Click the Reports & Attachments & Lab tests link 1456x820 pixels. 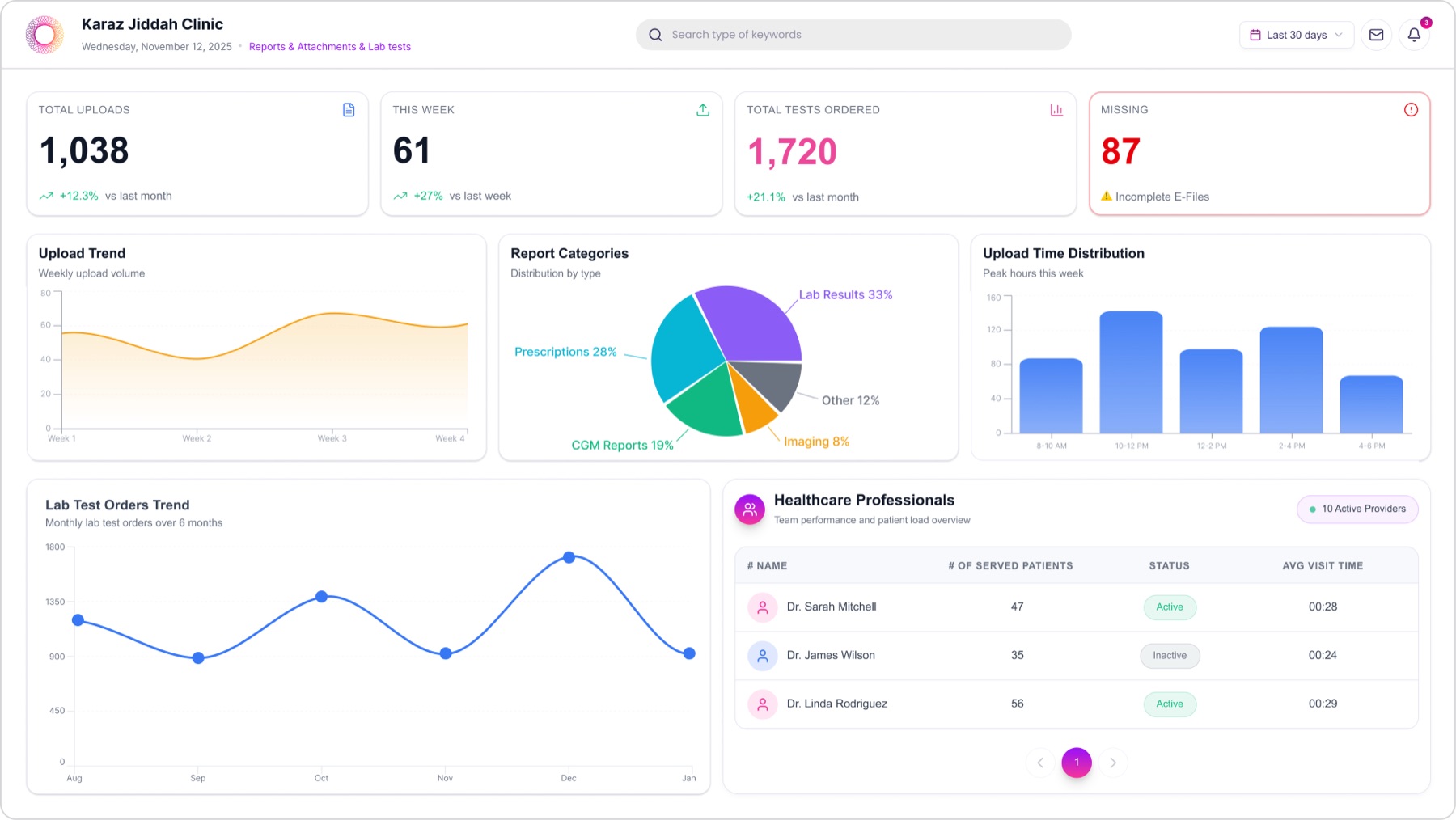[330, 47]
